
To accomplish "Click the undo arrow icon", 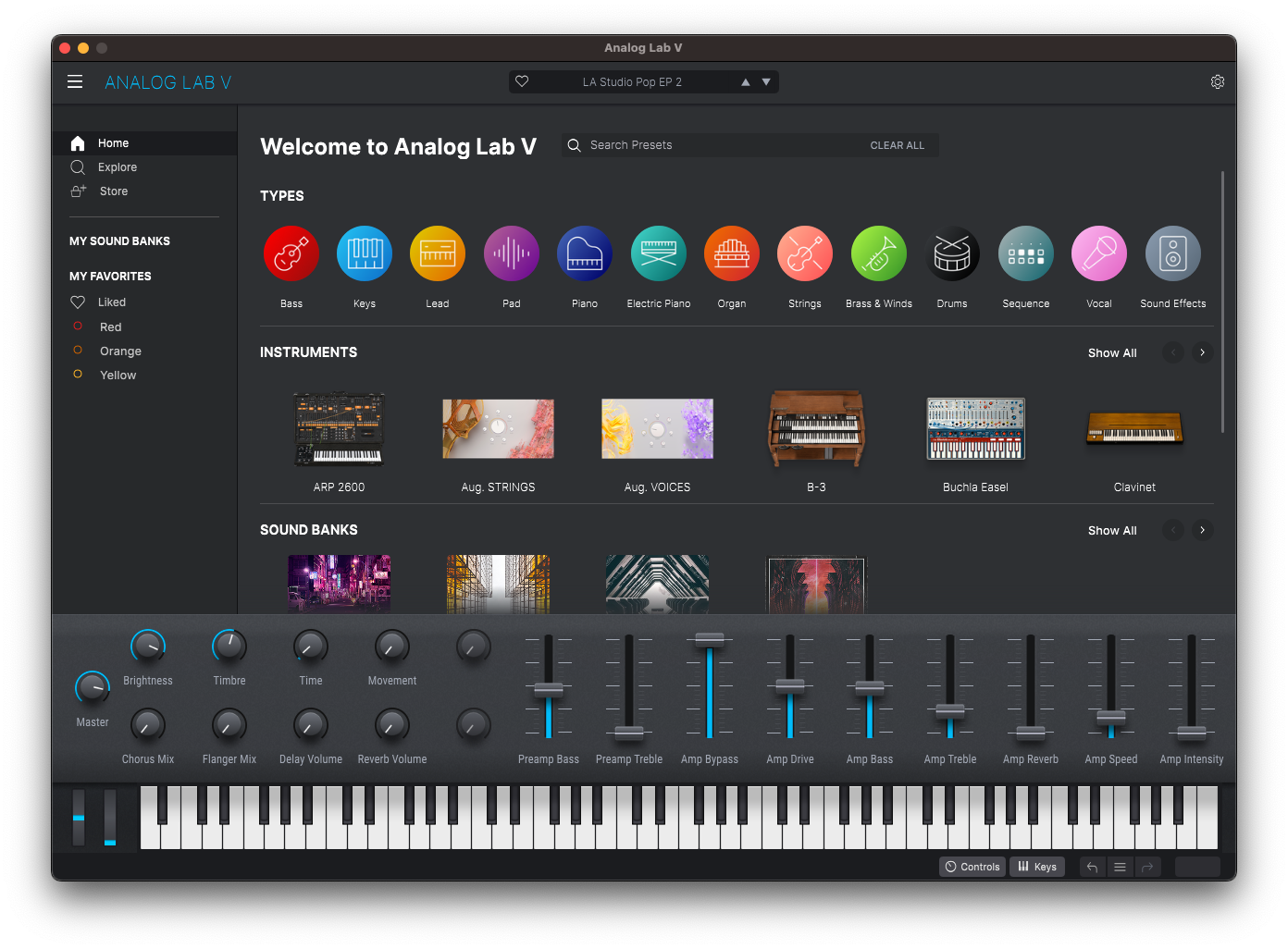I will click(x=1093, y=867).
